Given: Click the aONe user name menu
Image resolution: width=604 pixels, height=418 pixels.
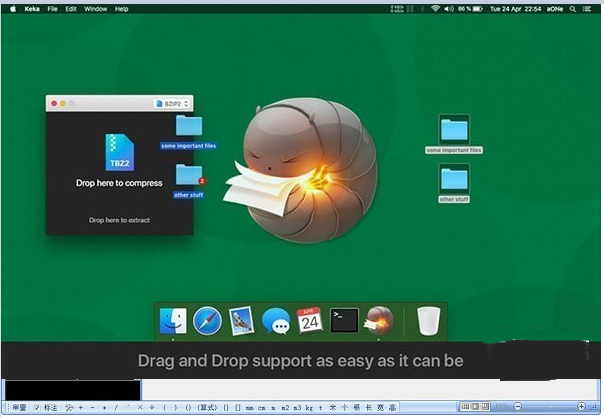Looking at the screenshot, I should coord(555,9).
